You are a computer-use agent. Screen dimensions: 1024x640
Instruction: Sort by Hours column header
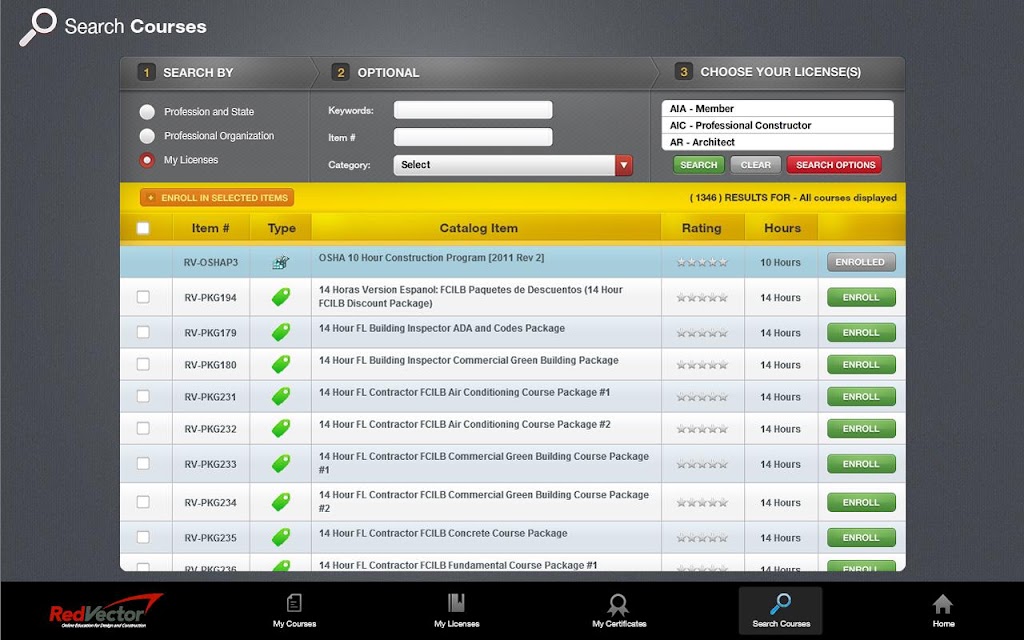(782, 228)
